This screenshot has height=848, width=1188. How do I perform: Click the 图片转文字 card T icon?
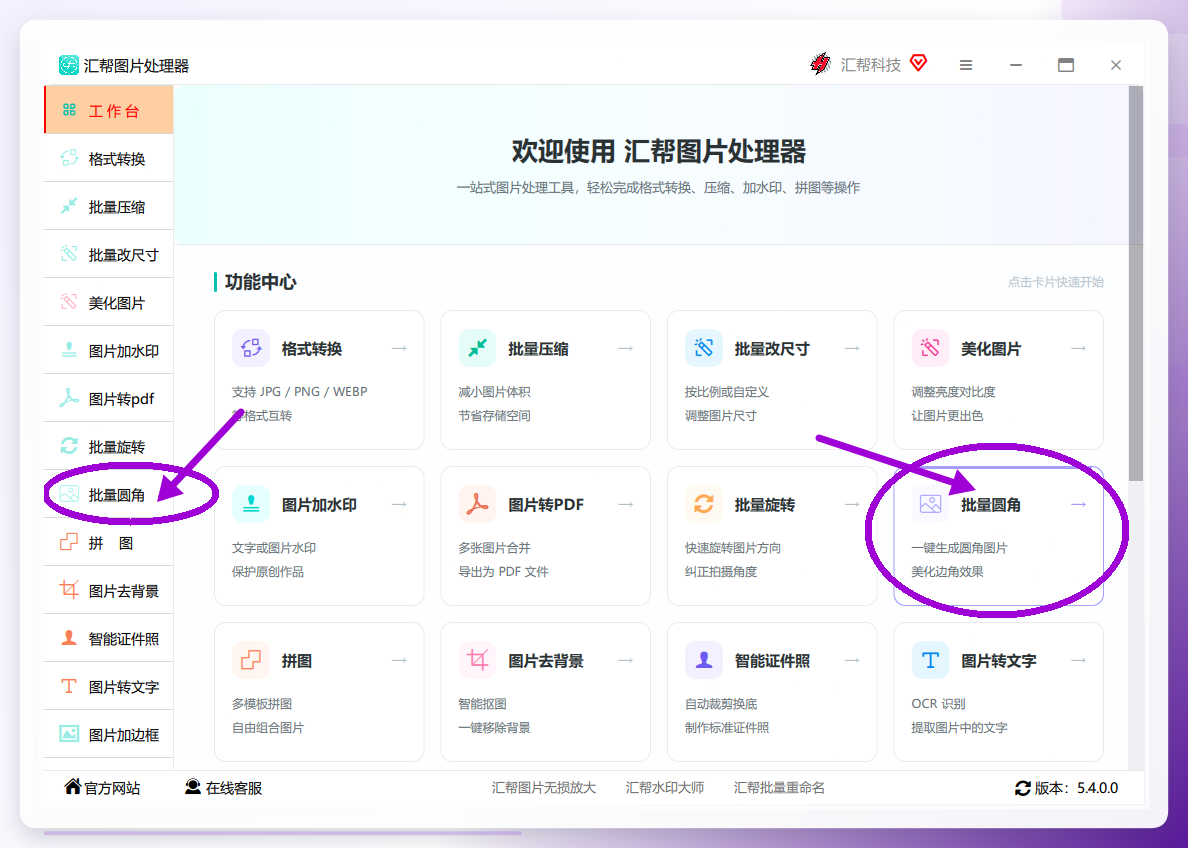pyautogui.click(x=930, y=660)
